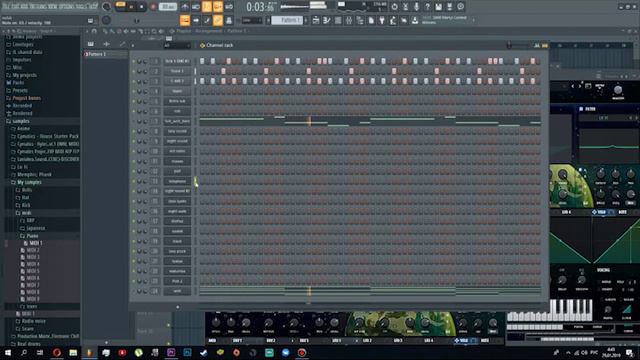Mute channel 20 with its green LED
The height and width of the screenshot is (360, 640).
click(x=133, y=251)
